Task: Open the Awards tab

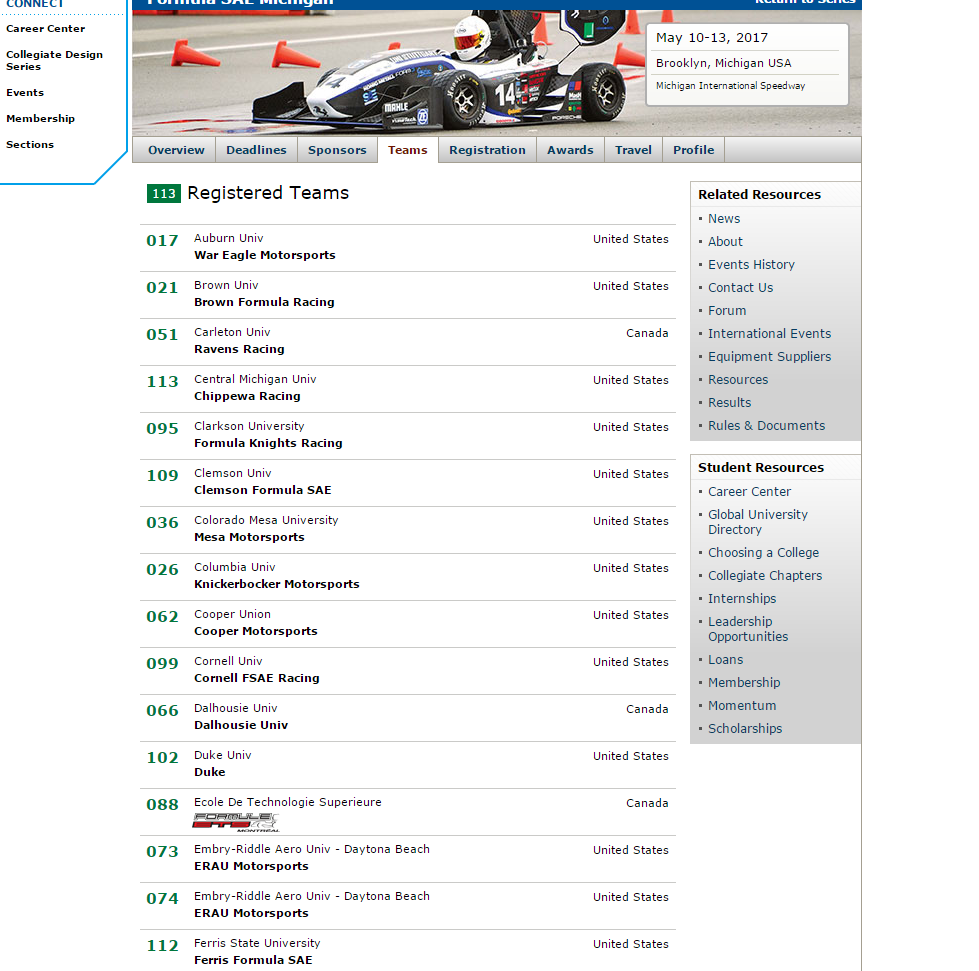Action: [x=570, y=150]
